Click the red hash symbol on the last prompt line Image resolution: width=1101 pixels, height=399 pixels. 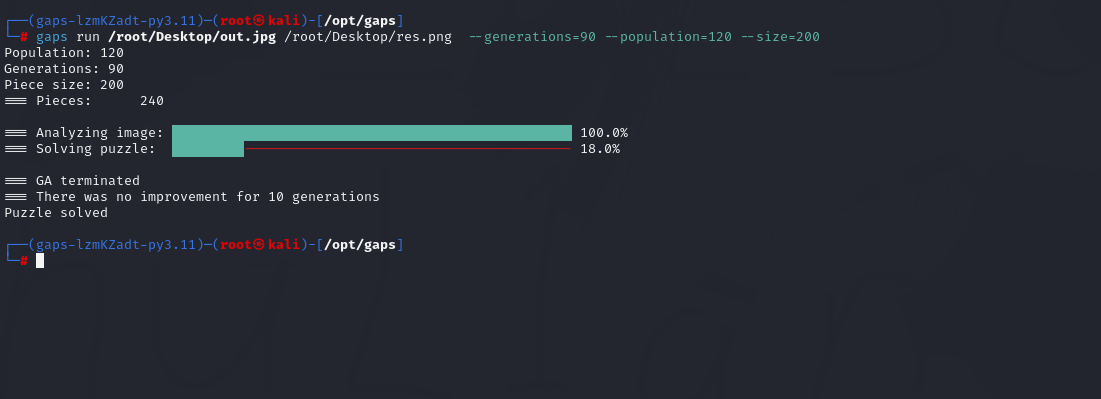click(x=24, y=261)
